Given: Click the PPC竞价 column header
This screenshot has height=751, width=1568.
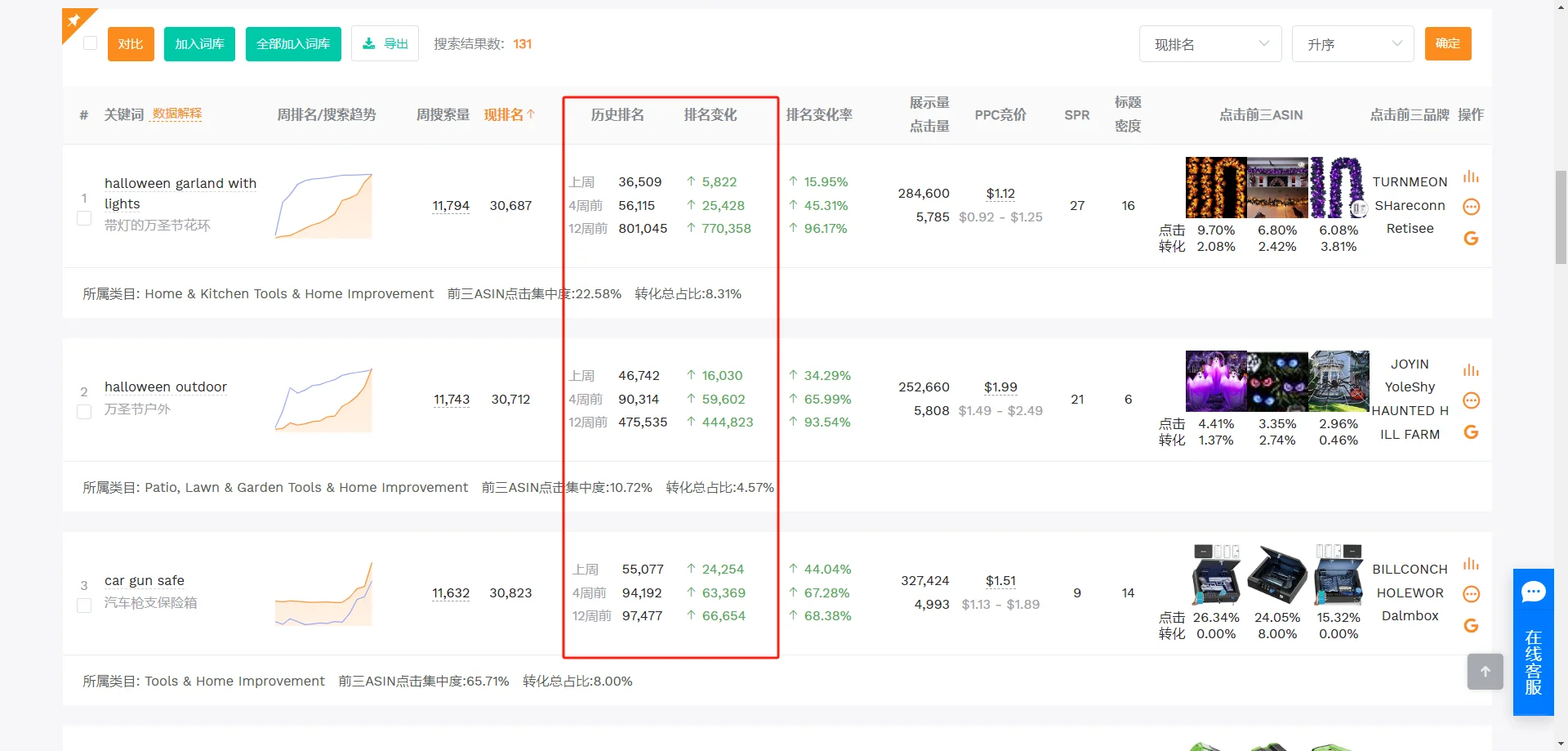Looking at the screenshot, I should point(1000,115).
